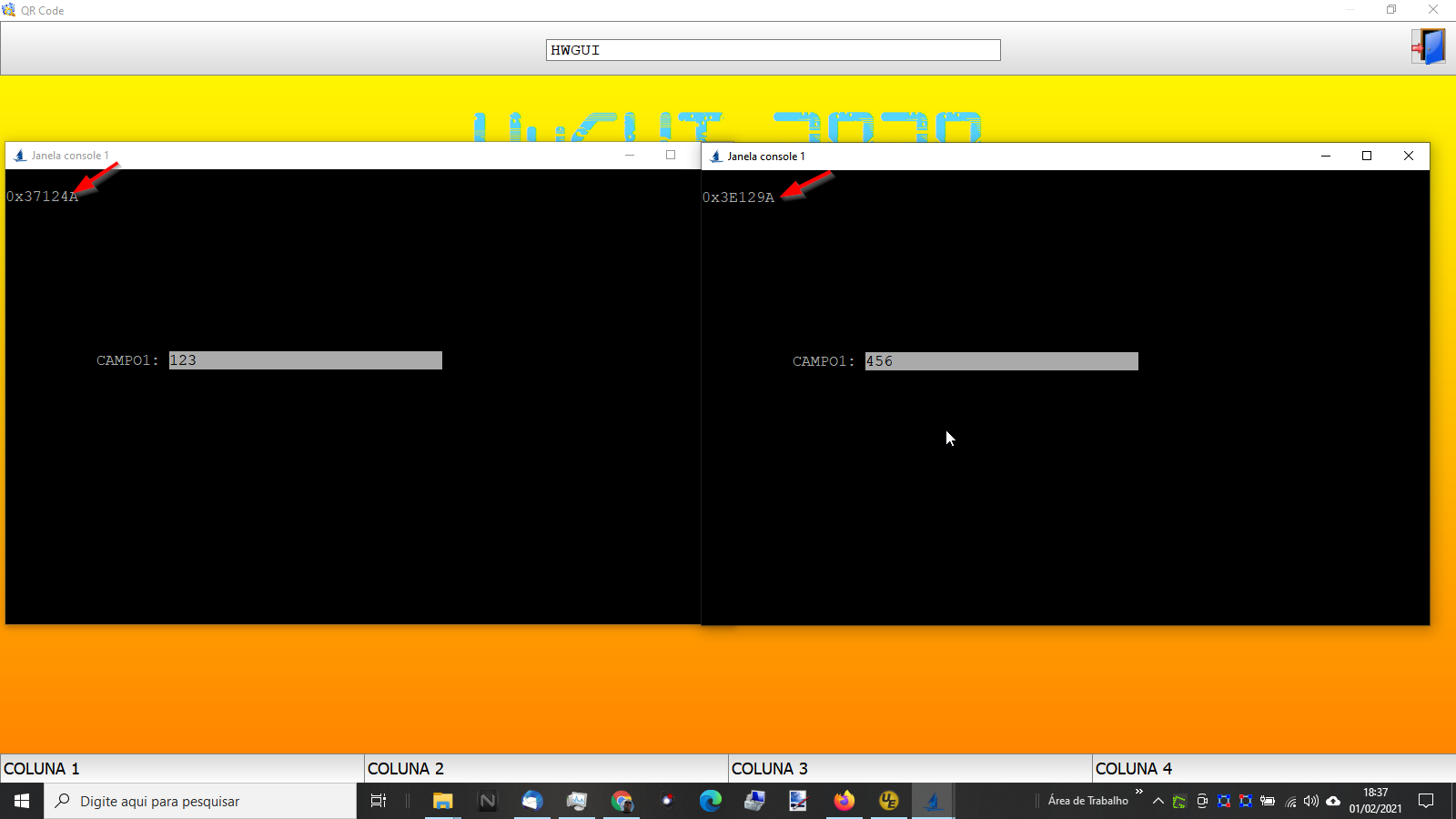Click the title bar of the left Janela console 1 window
1456x819 pixels.
(353, 156)
